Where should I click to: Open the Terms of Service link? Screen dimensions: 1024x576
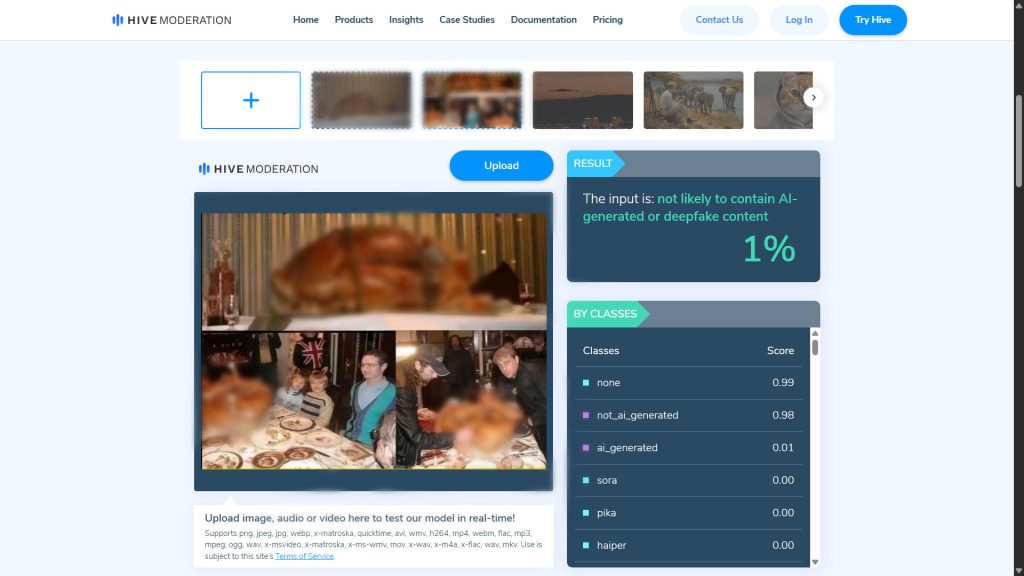pos(304,556)
